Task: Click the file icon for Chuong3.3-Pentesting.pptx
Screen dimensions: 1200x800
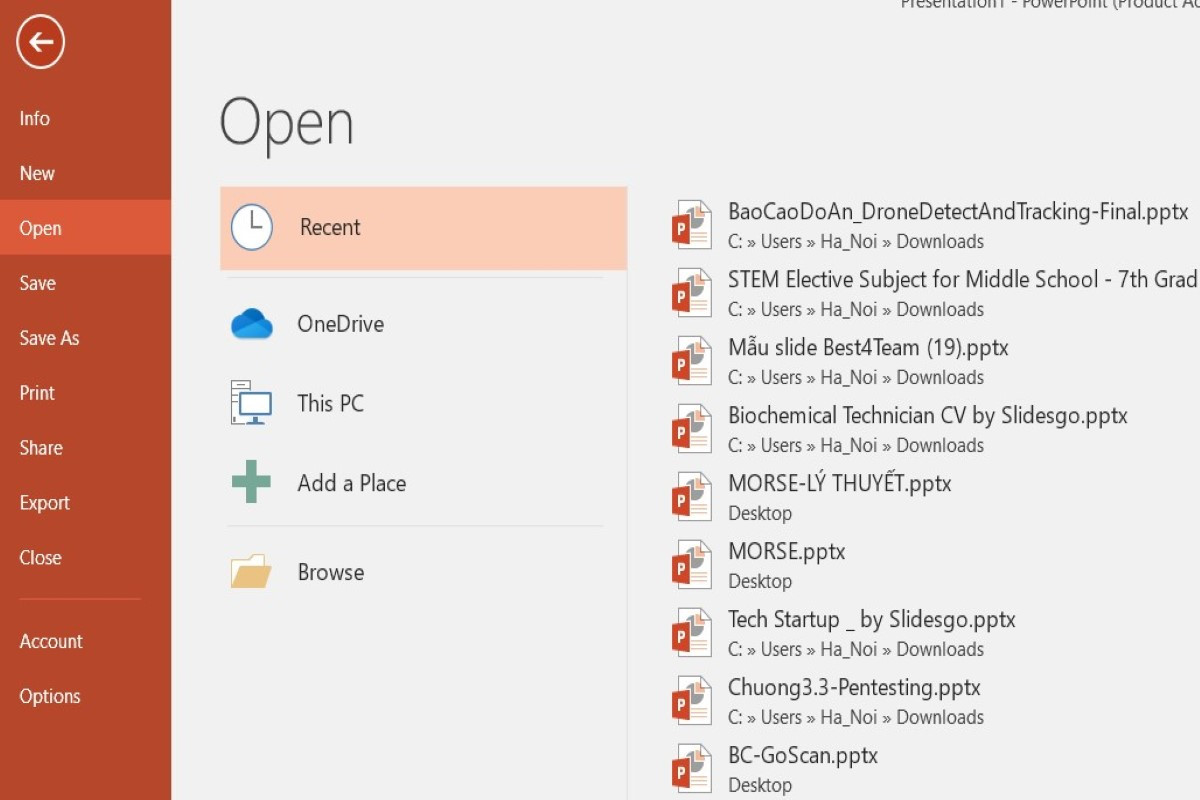Action: point(691,701)
